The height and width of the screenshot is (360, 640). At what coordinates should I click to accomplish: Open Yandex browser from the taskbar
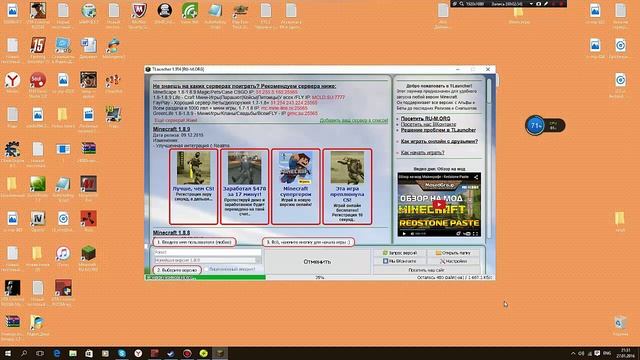point(138,353)
